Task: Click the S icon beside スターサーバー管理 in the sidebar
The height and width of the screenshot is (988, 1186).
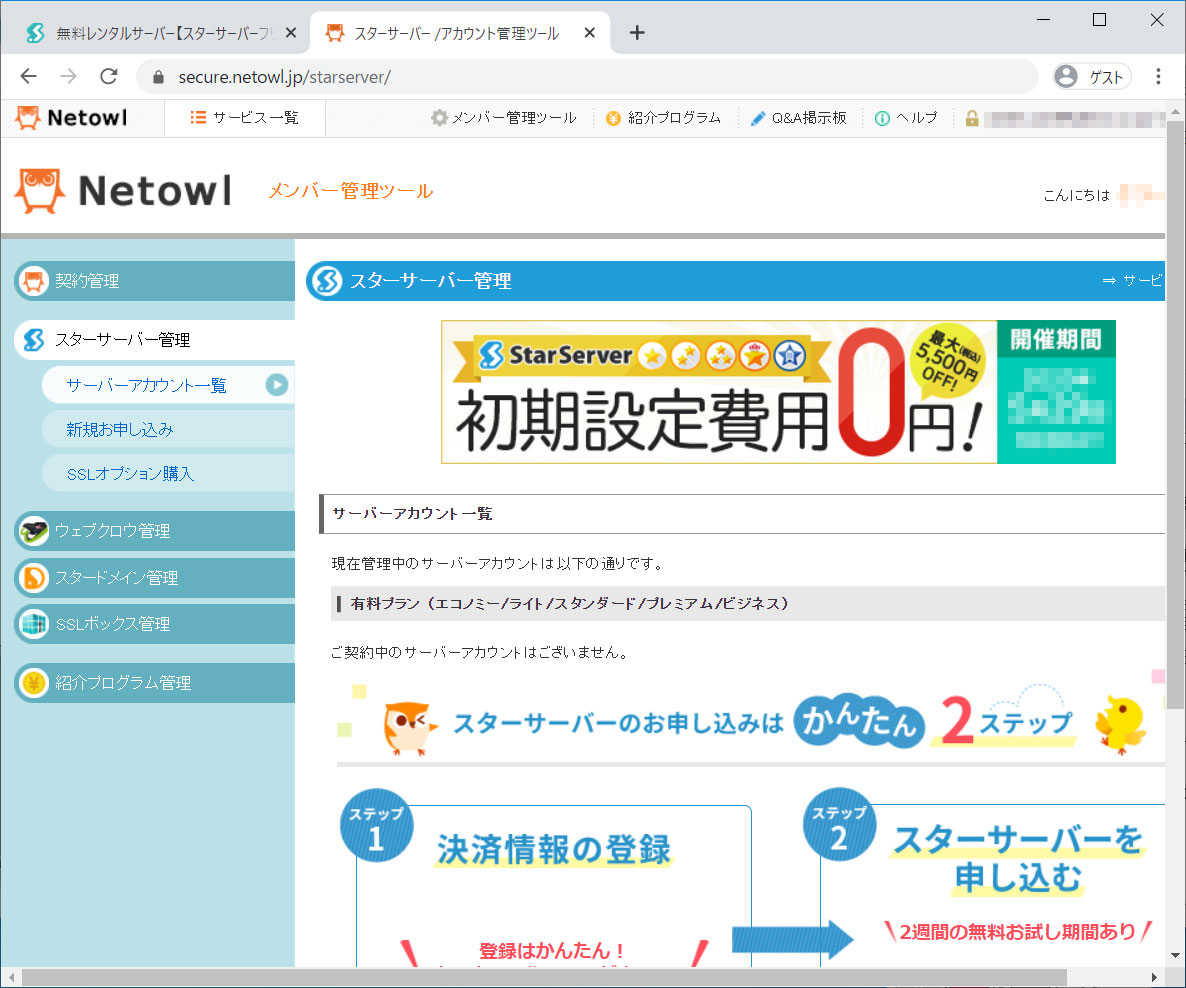Action: point(33,340)
